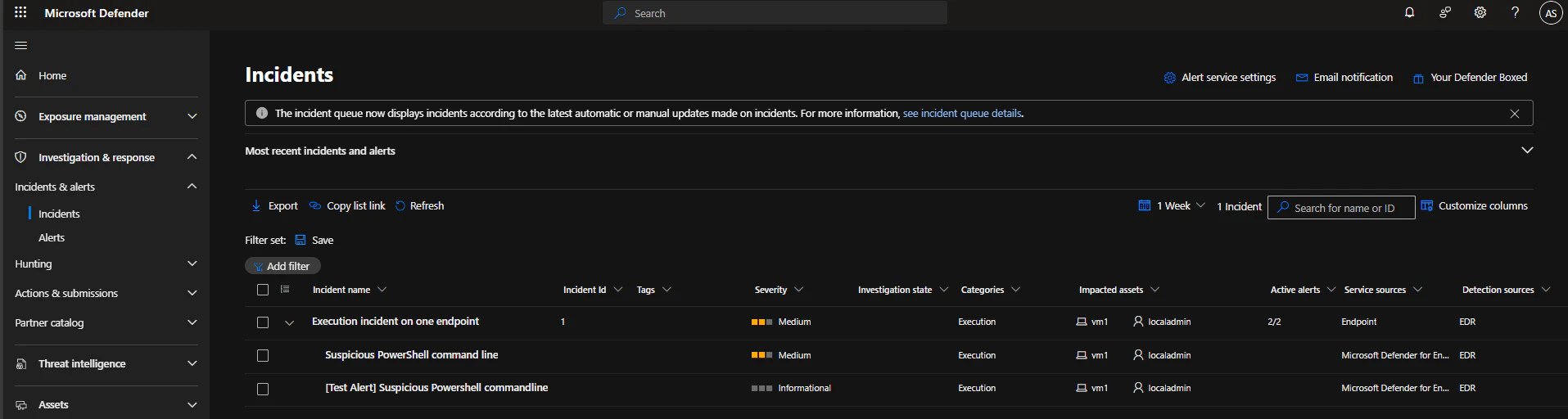Collapse the Investigation & response section
The image size is (1568, 419).
[x=192, y=156]
